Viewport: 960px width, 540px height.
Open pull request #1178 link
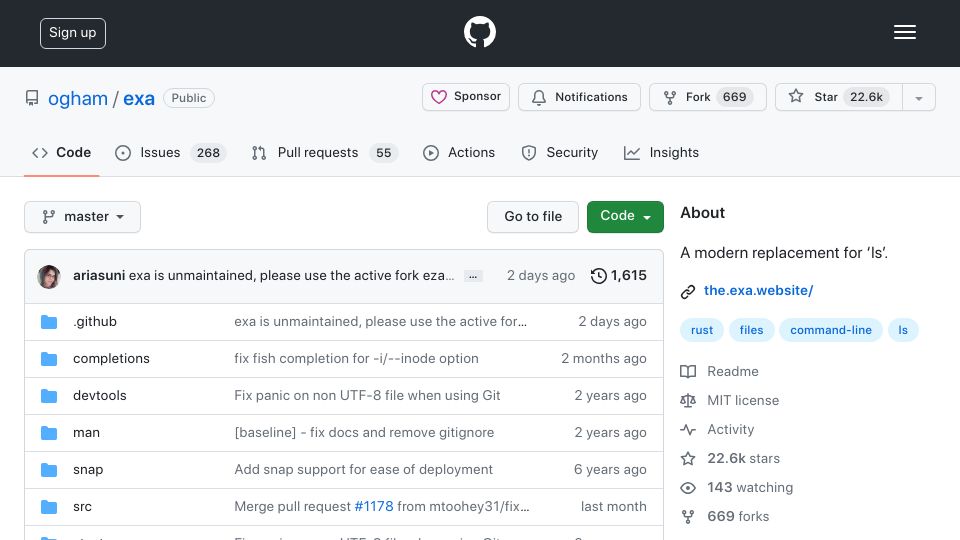[374, 507]
